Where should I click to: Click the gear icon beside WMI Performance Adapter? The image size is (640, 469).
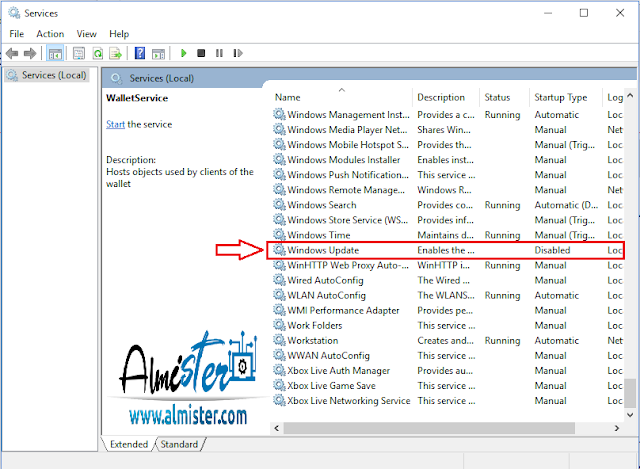[279, 310]
